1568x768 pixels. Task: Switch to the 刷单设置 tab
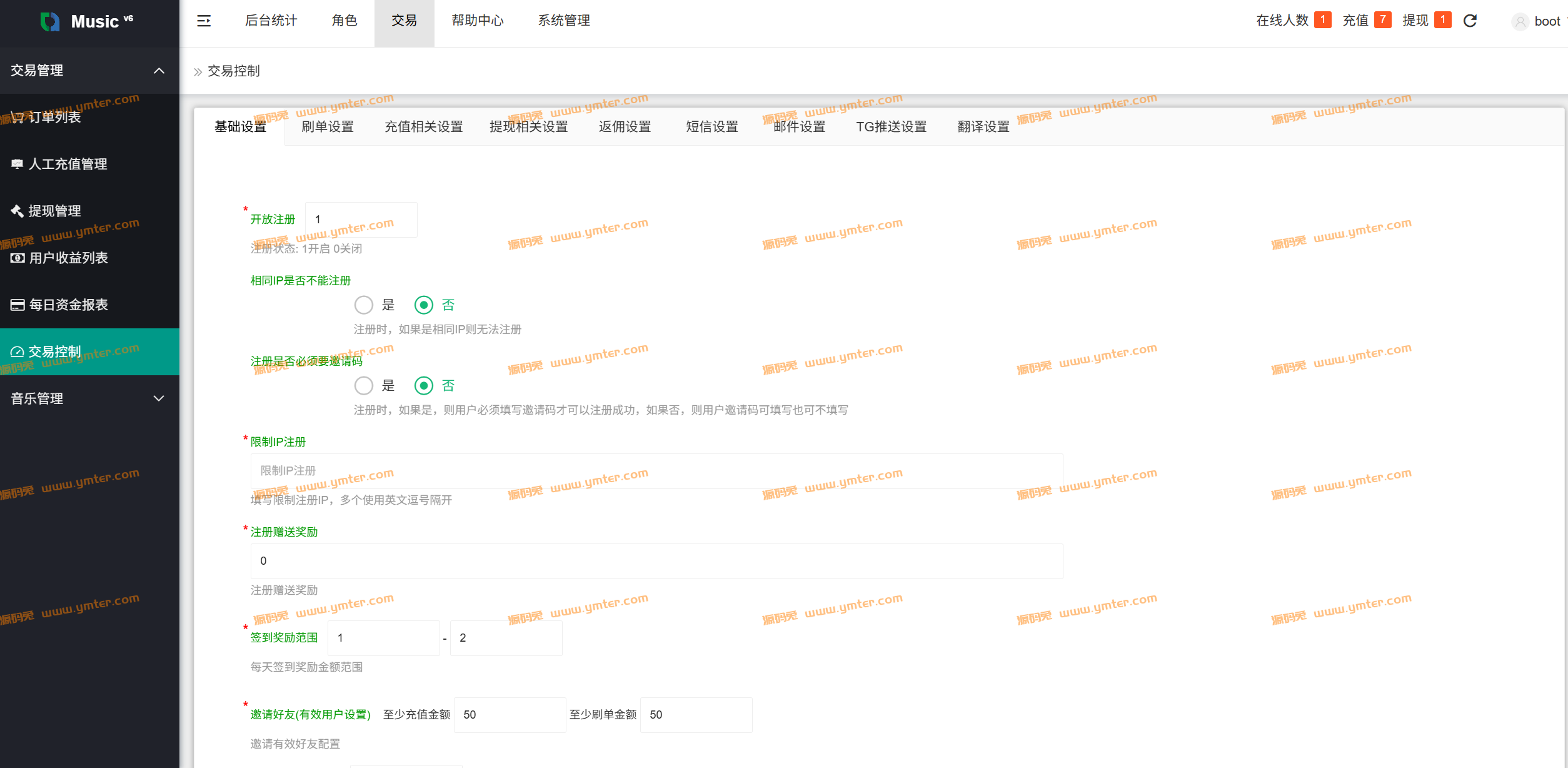(x=328, y=127)
